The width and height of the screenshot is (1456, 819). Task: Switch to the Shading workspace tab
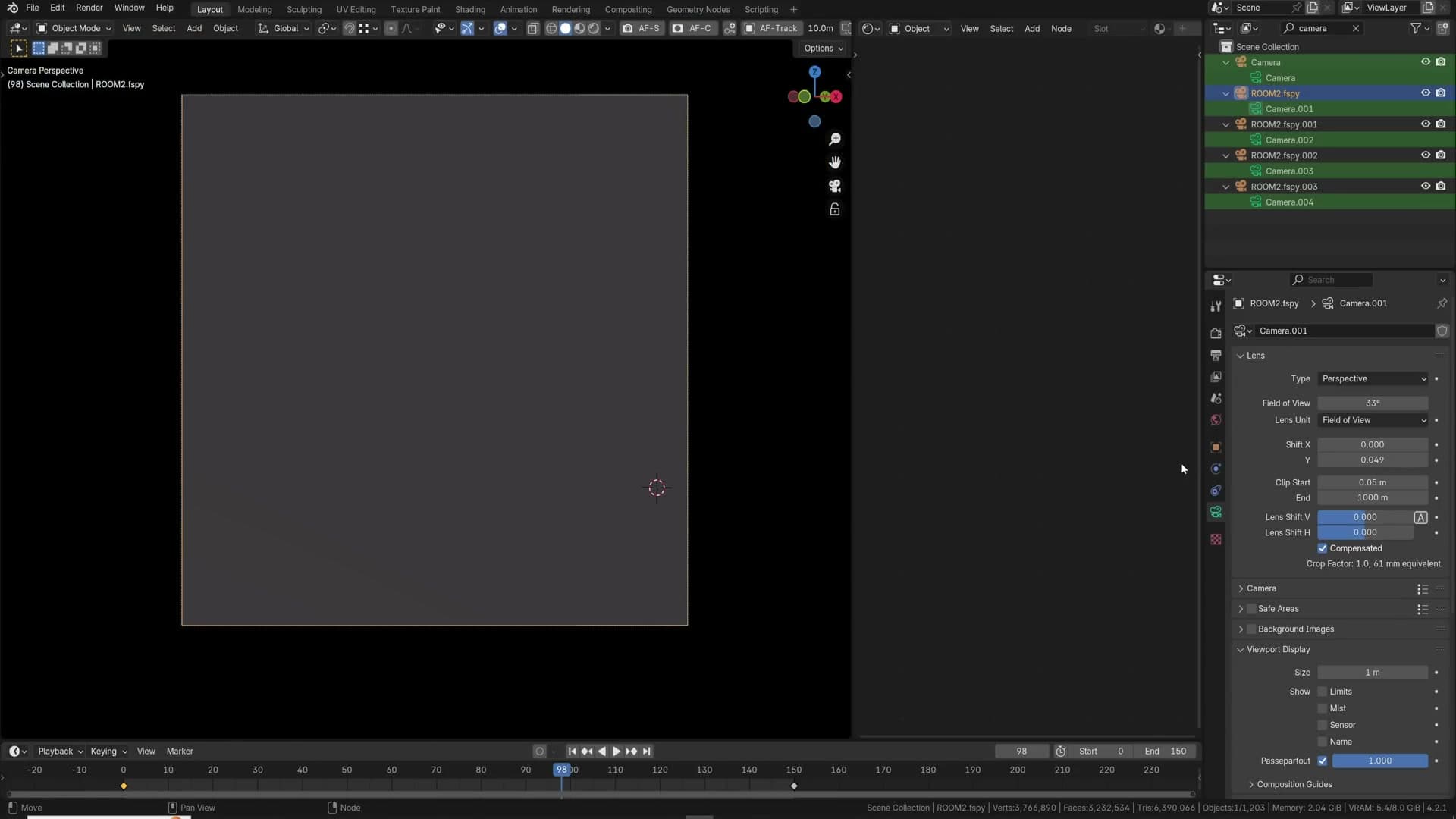[470, 9]
